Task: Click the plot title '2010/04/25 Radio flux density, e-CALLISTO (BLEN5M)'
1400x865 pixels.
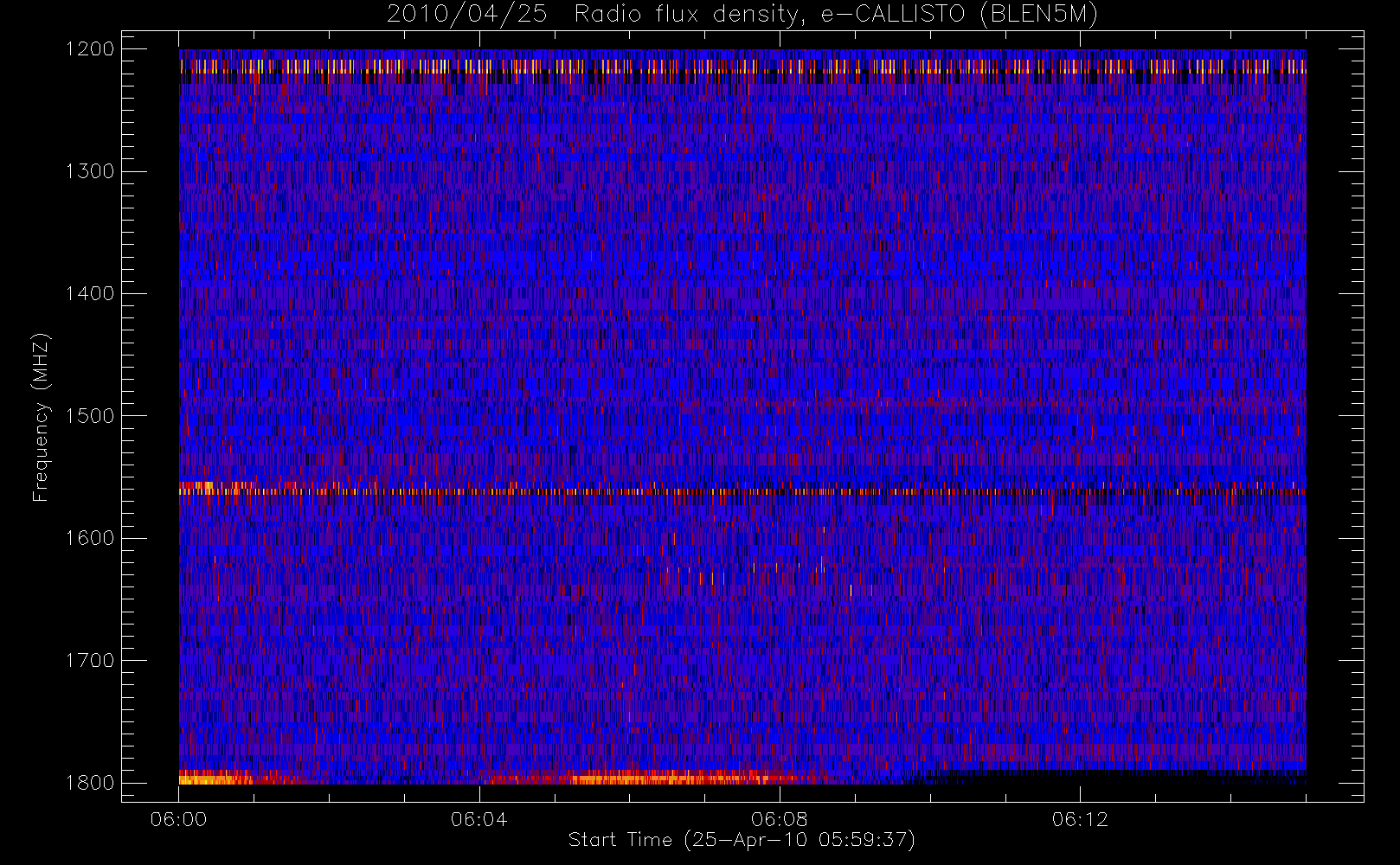Action: click(x=742, y=15)
